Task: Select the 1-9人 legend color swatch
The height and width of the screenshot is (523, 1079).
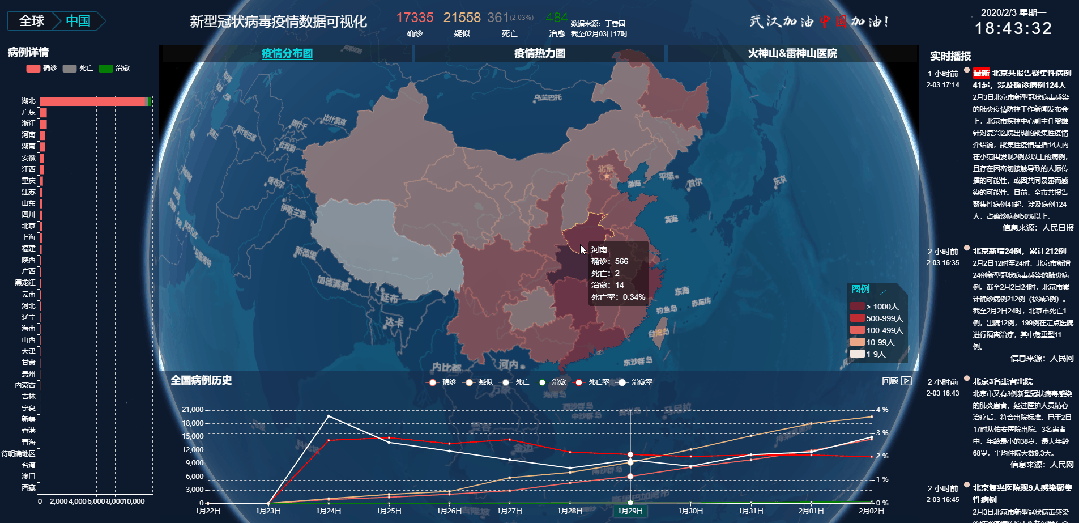Action: [x=857, y=354]
